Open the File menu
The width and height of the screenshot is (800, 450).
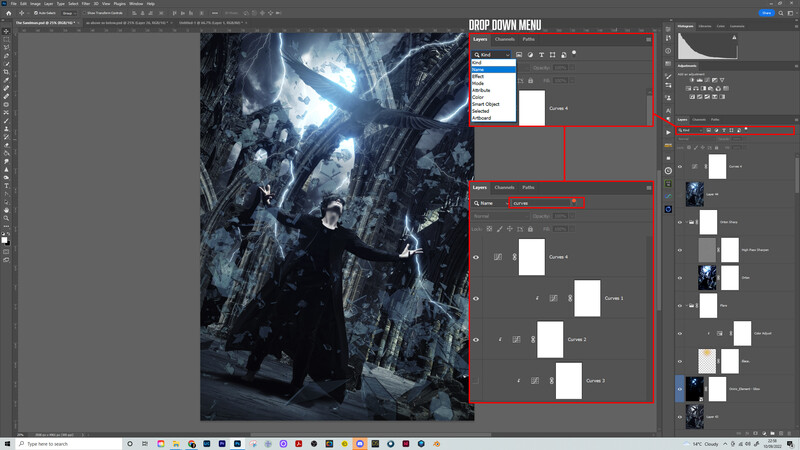pos(14,4)
